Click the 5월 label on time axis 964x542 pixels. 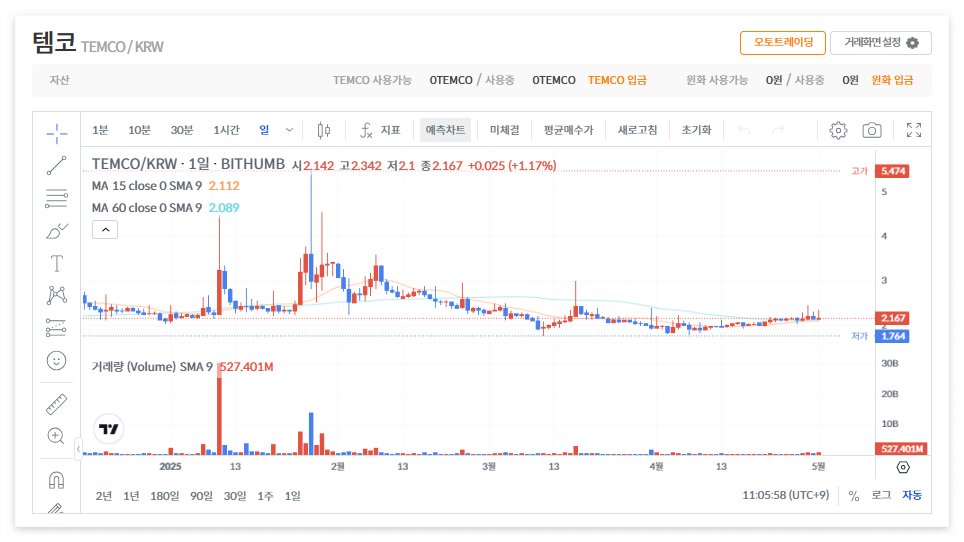pos(818,466)
